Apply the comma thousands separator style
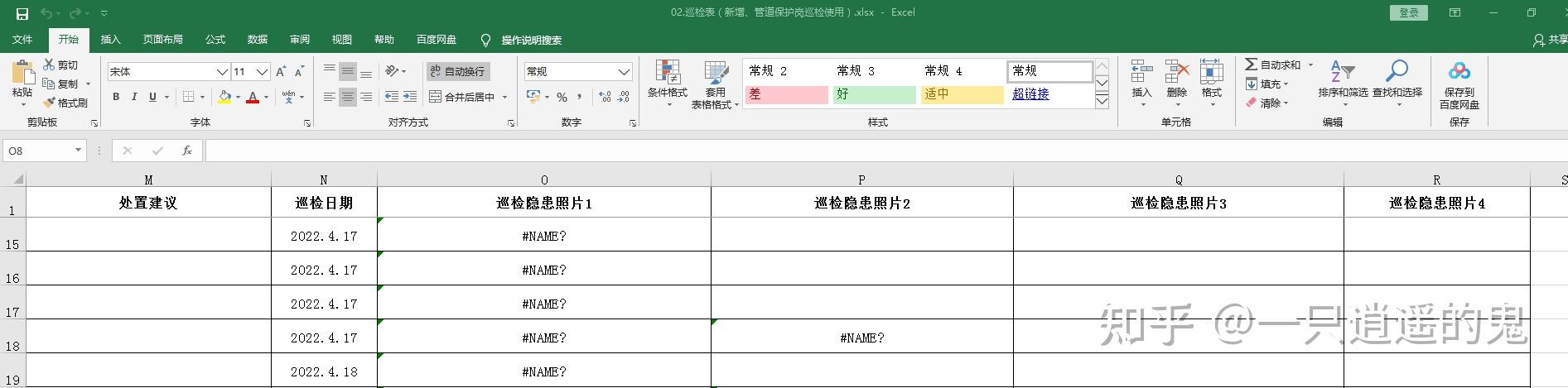The width and height of the screenshot is (1568, 388). coord(580,97)
